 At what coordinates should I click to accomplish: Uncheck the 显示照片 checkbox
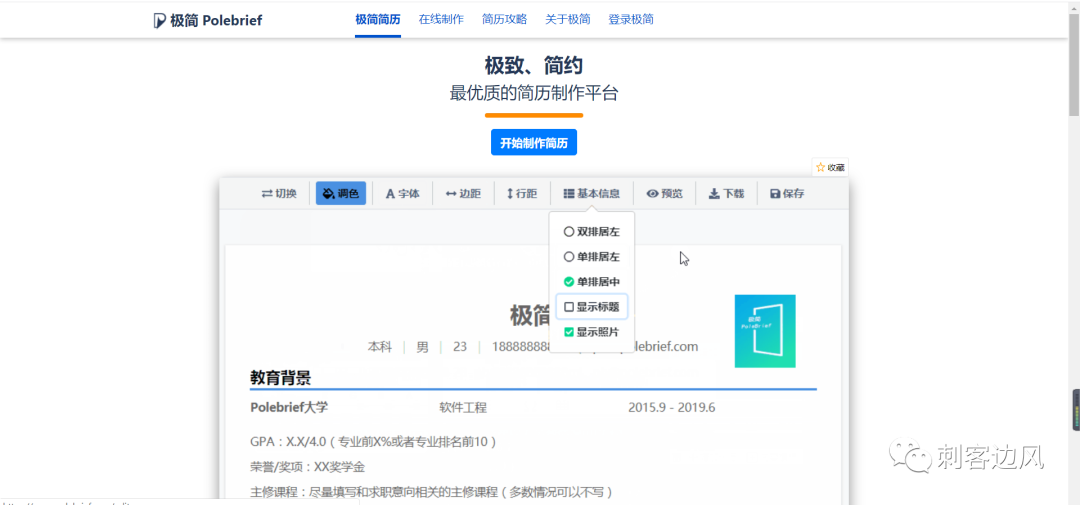click(592, 332)
